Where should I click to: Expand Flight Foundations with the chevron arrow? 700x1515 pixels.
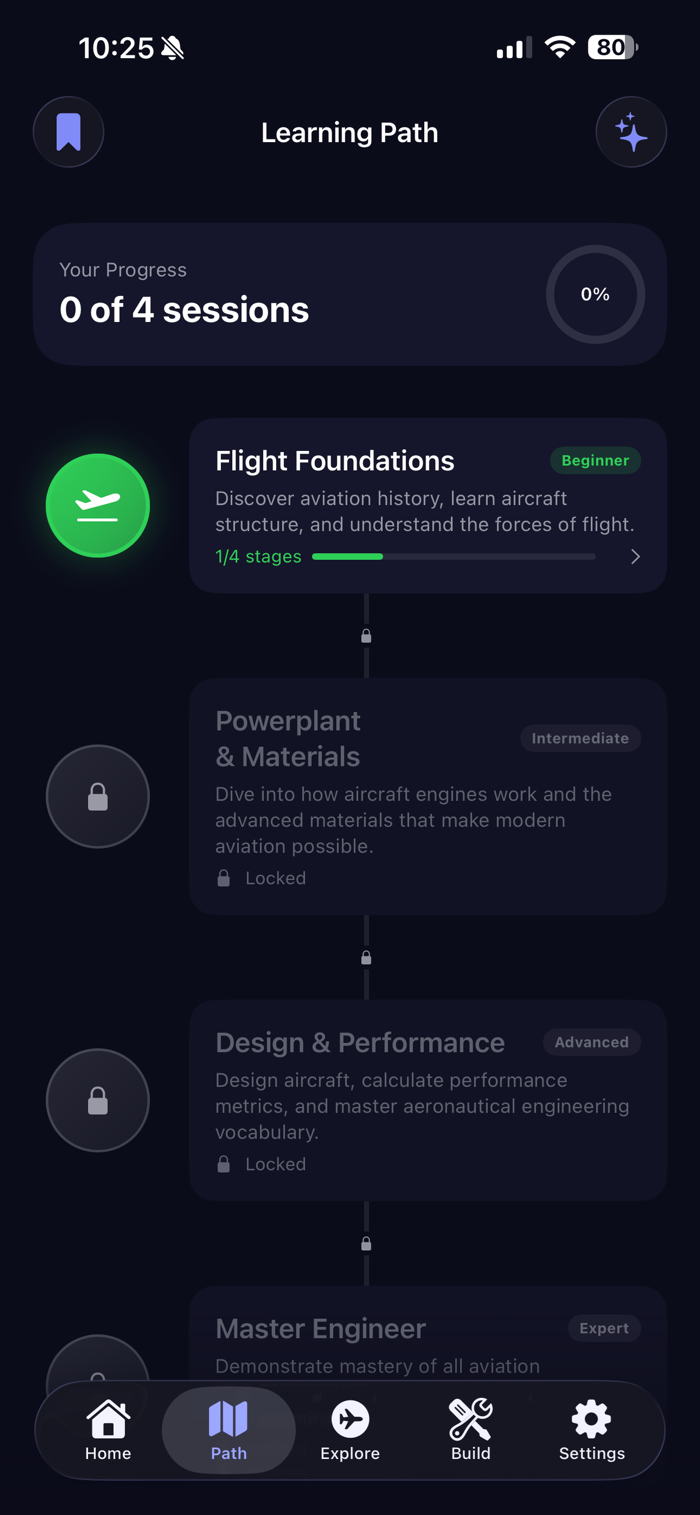pyautogui.click(x=635, y=557)
